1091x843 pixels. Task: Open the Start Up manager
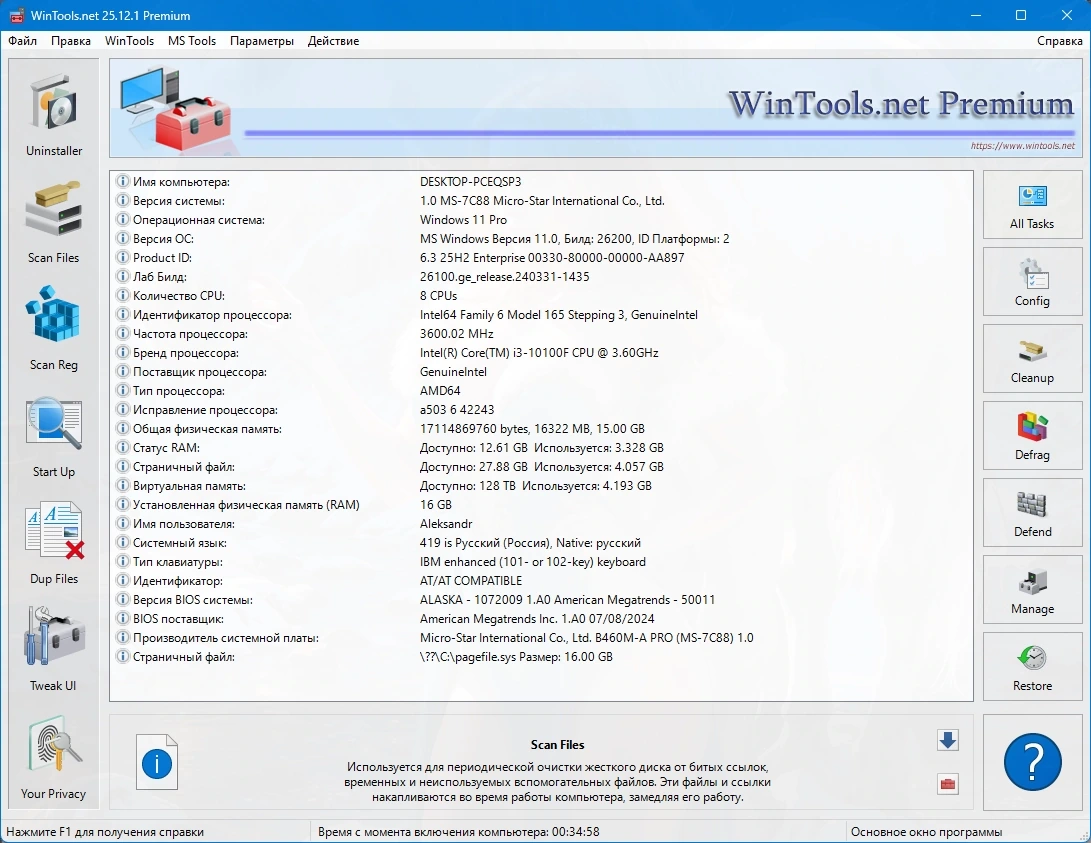coord(54,436)
